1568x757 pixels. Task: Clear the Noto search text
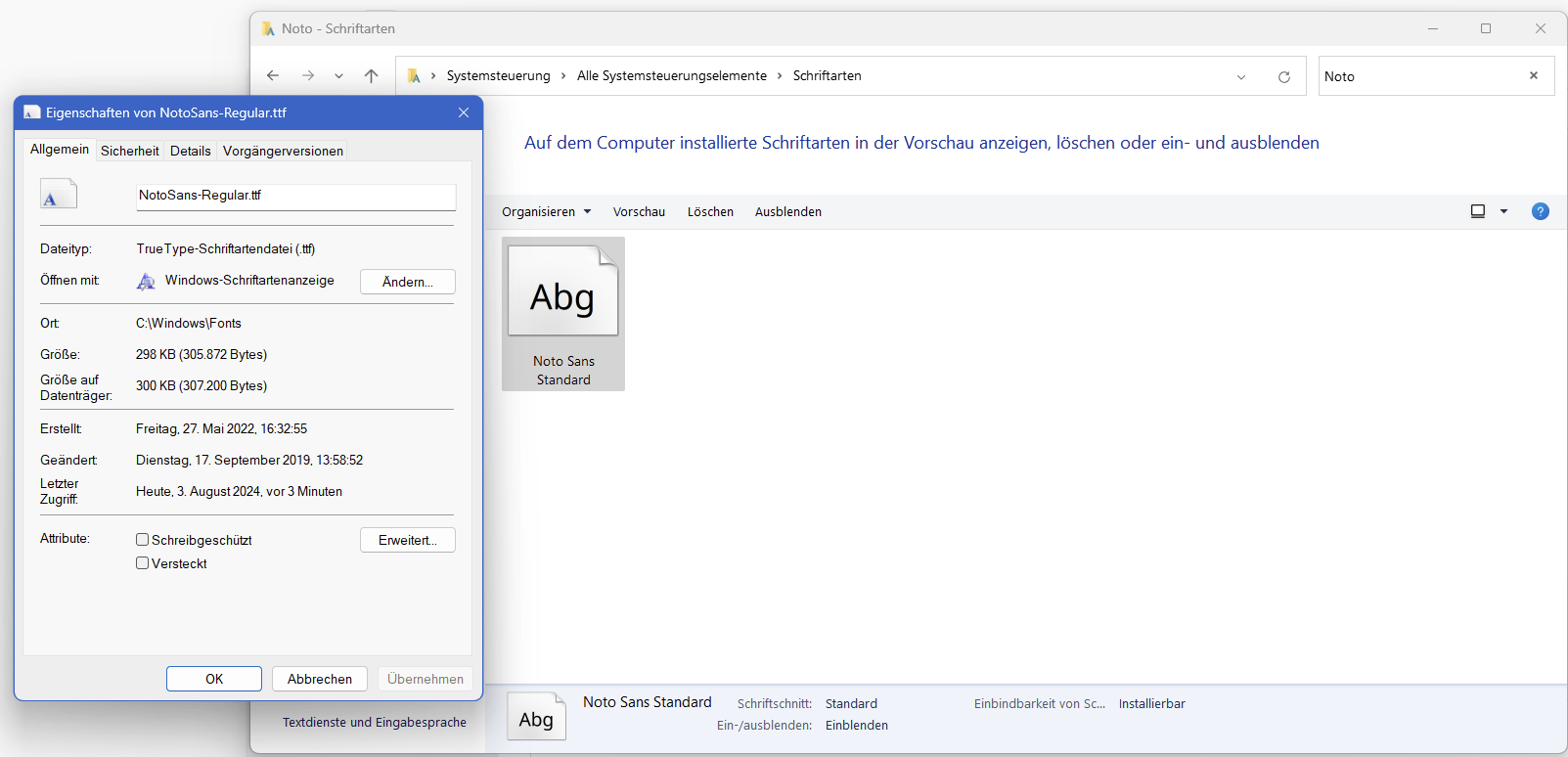pos(1533,76)
